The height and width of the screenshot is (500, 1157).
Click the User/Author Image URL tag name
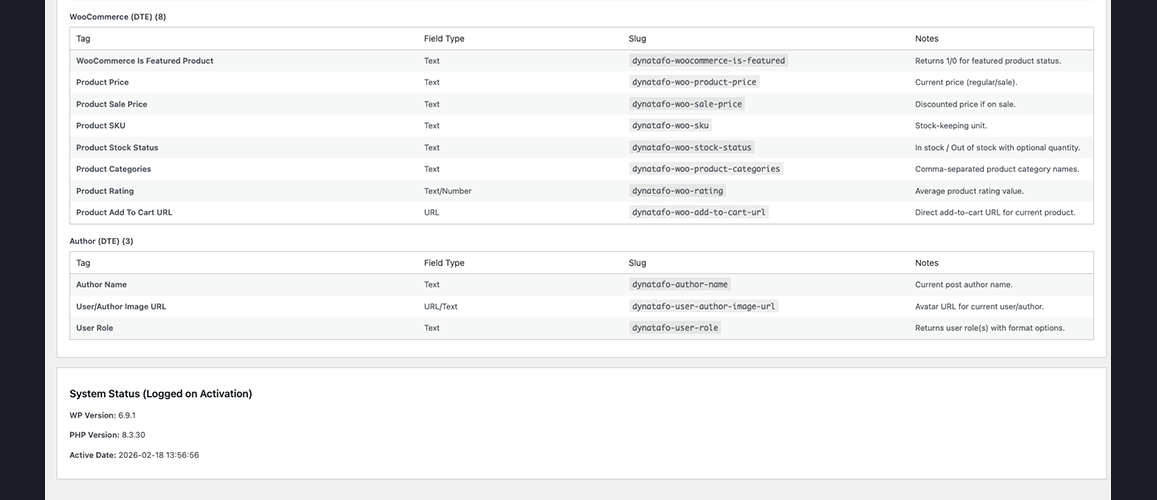click(x=121, y=307)
